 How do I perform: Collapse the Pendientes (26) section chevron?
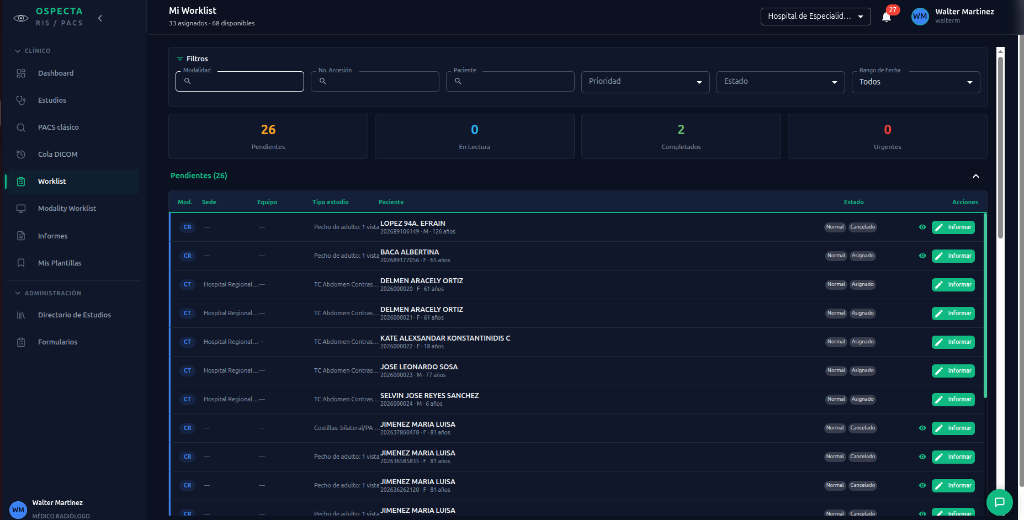click(x=976, y=176)
